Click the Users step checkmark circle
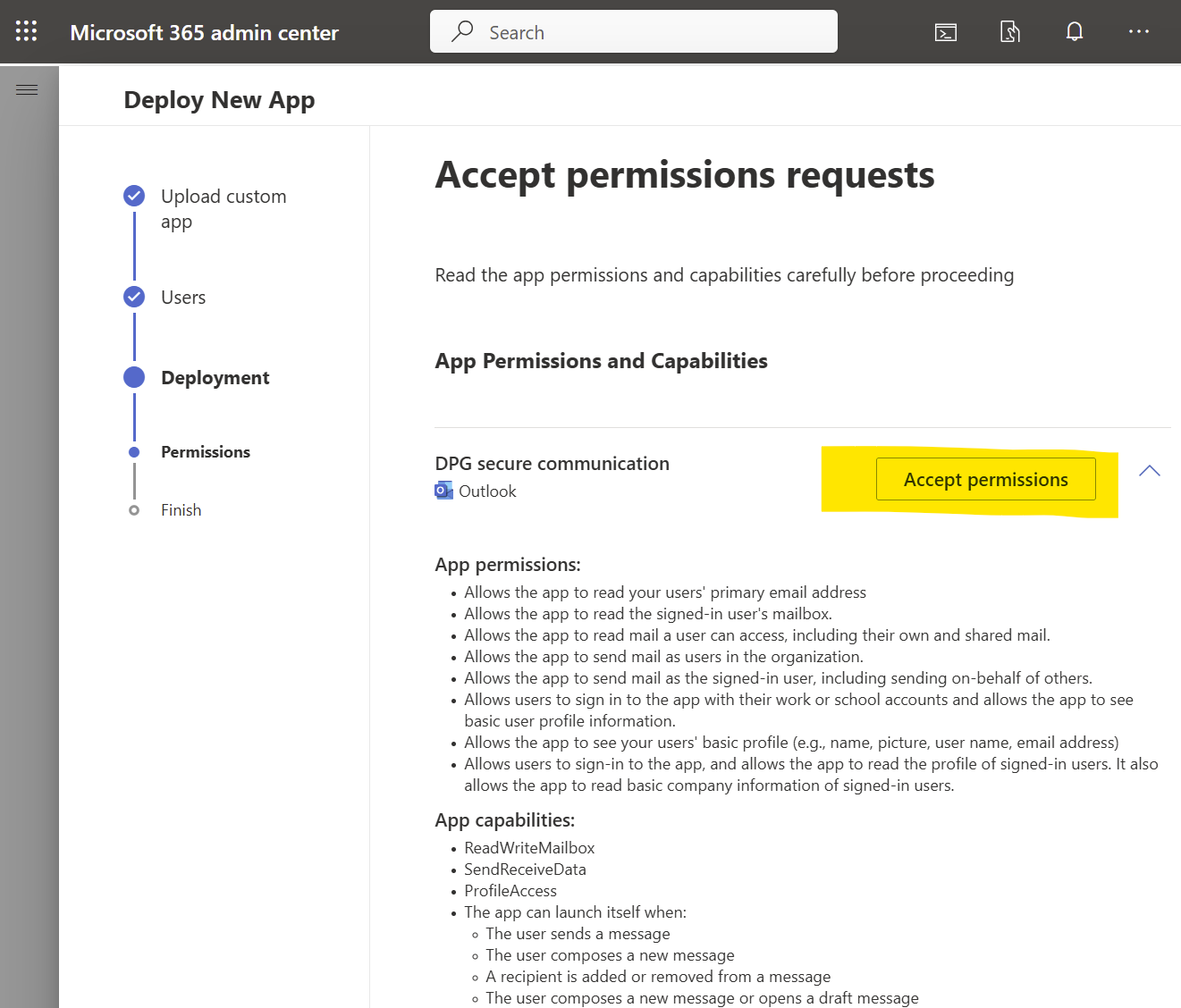The height and width of the screenshot is (1008, 1181). 134,297
